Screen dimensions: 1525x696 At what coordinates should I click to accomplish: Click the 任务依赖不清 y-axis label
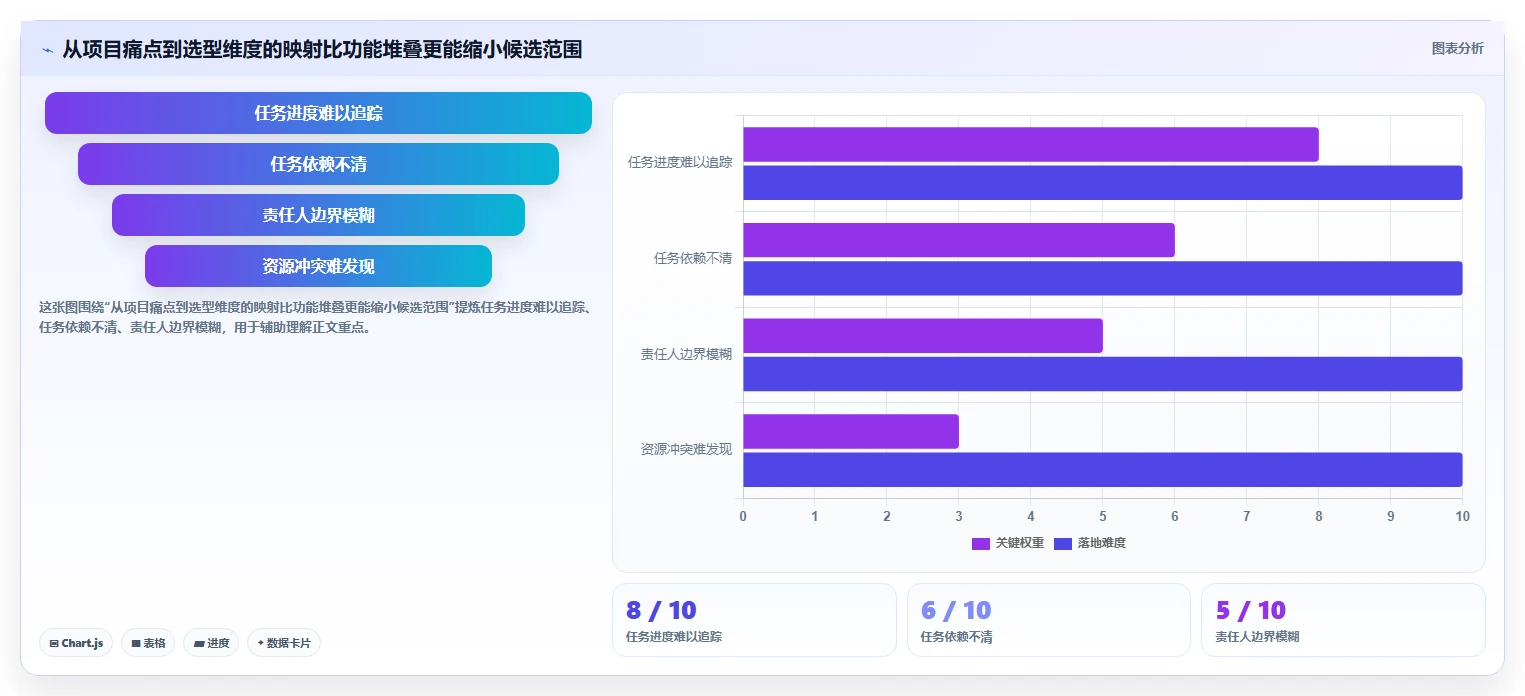pyautogui.click(x=693, y=258)
